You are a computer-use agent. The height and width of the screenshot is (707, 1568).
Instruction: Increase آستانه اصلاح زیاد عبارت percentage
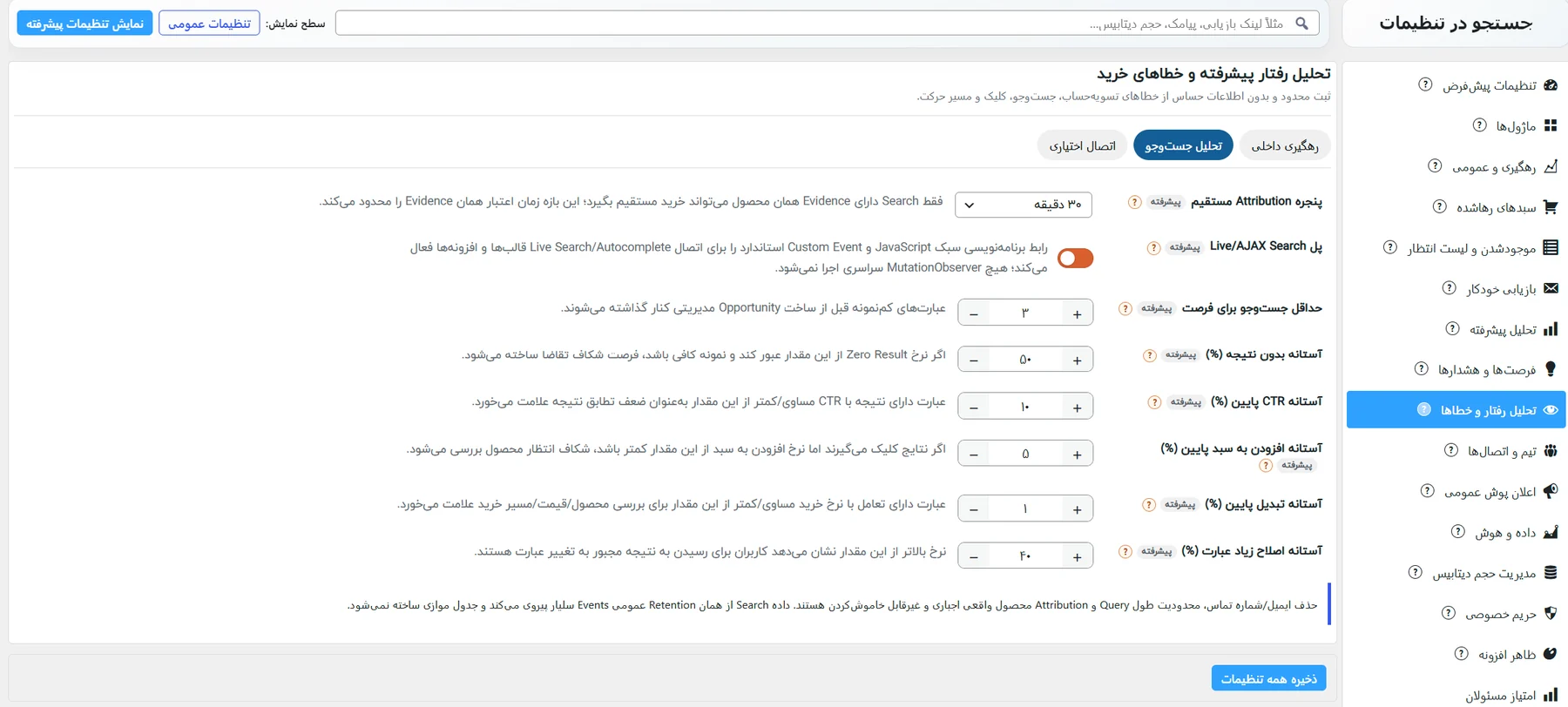(x=1078, y=556)
